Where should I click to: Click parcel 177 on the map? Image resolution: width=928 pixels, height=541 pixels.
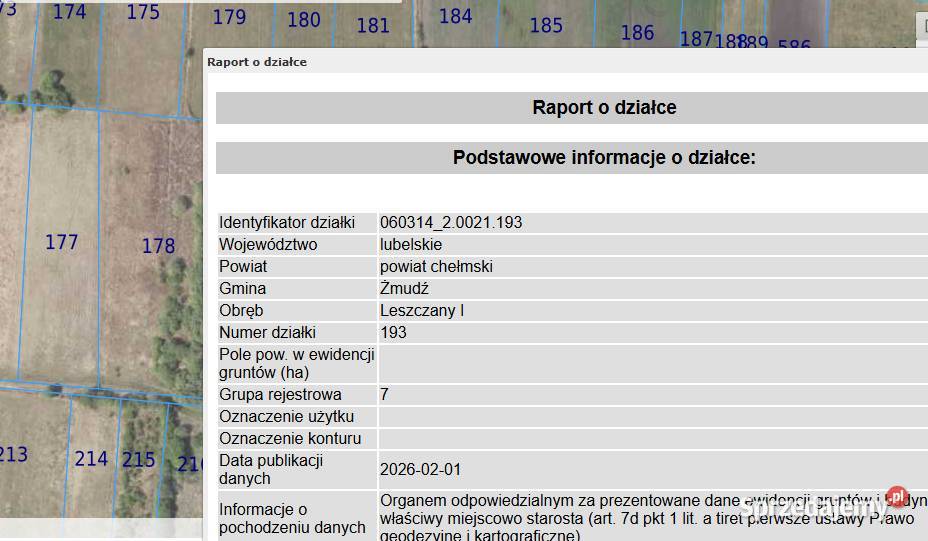[62, 242]
